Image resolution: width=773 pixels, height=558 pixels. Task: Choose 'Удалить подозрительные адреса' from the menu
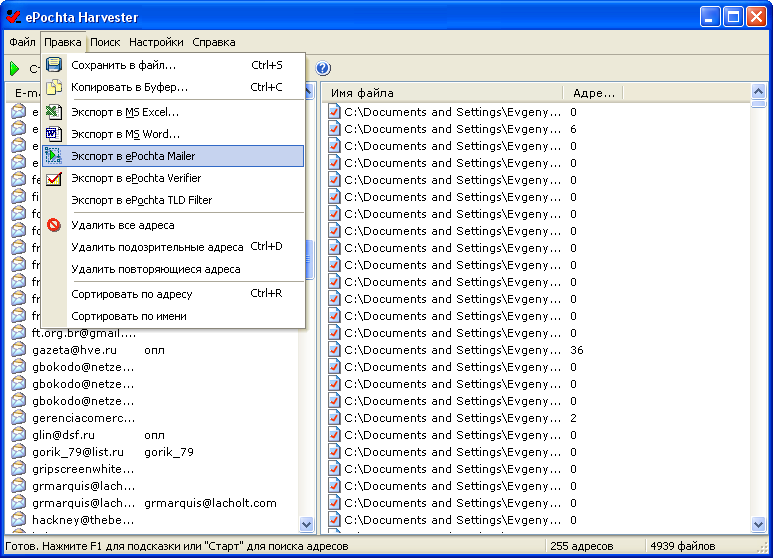[x=157, y=247]
